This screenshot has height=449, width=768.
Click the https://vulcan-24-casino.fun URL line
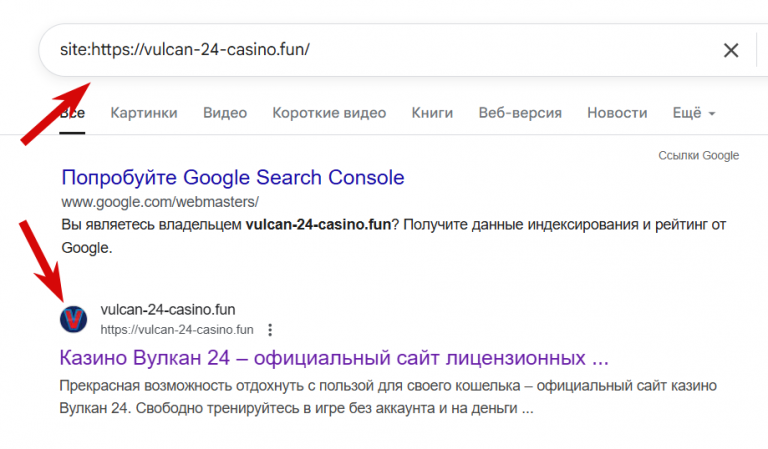(x=177, y=330)
